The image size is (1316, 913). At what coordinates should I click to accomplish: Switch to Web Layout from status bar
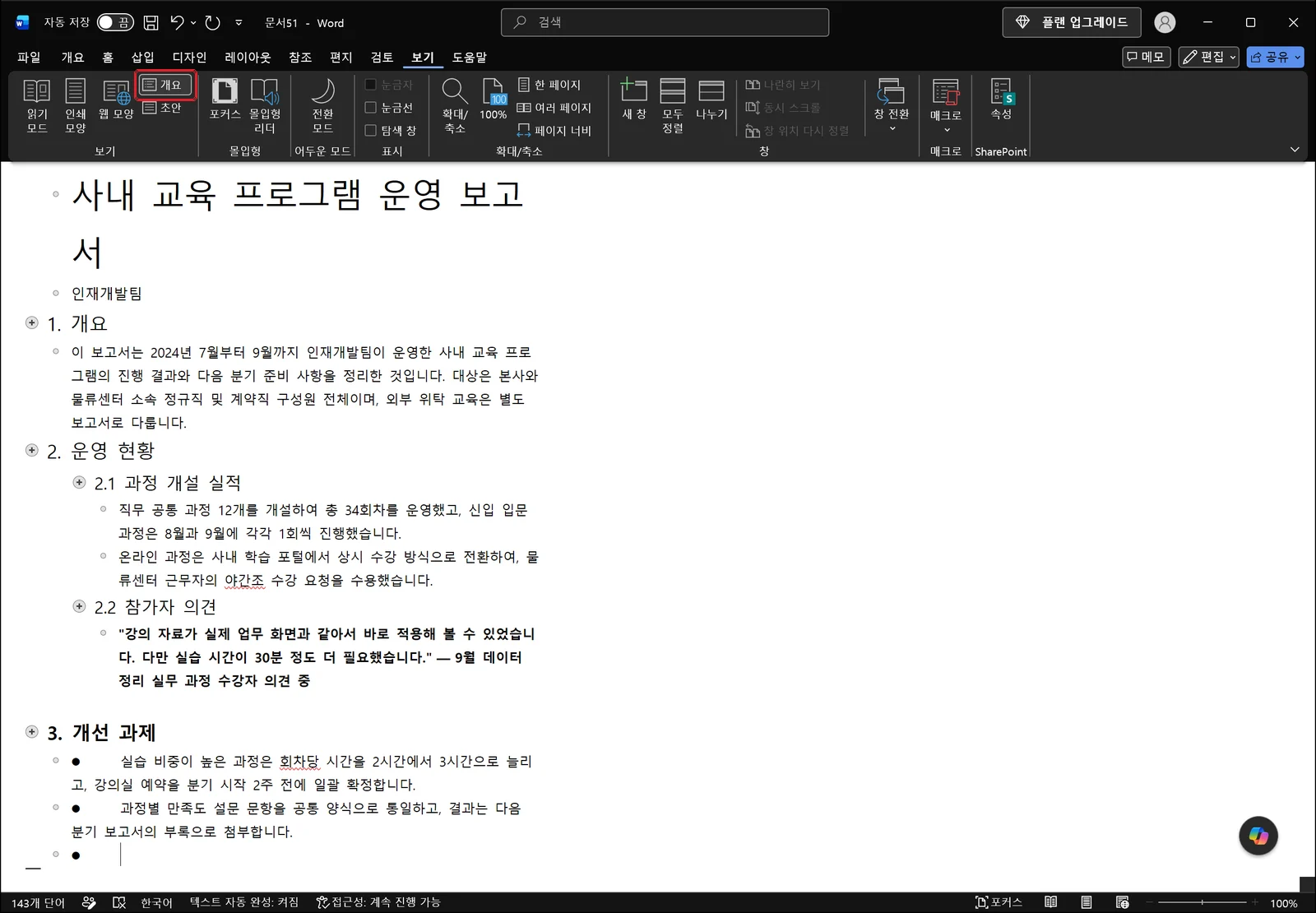(x=1123, y=902)
